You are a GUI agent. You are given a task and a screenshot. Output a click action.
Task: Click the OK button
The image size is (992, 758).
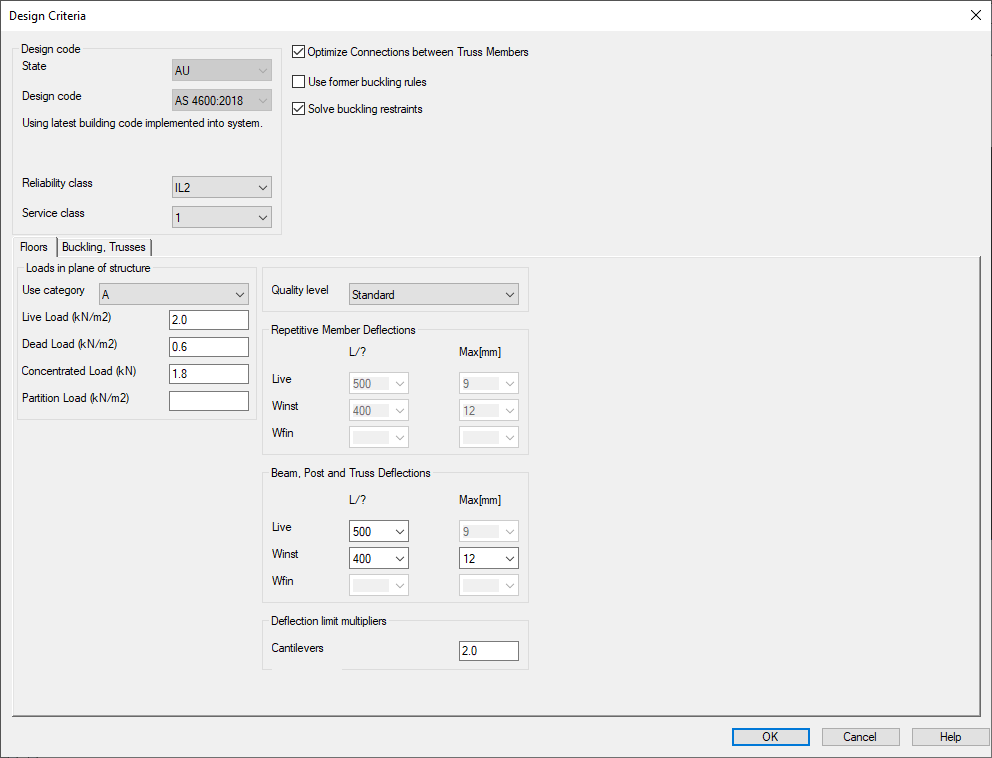click(x=770, y=737)
